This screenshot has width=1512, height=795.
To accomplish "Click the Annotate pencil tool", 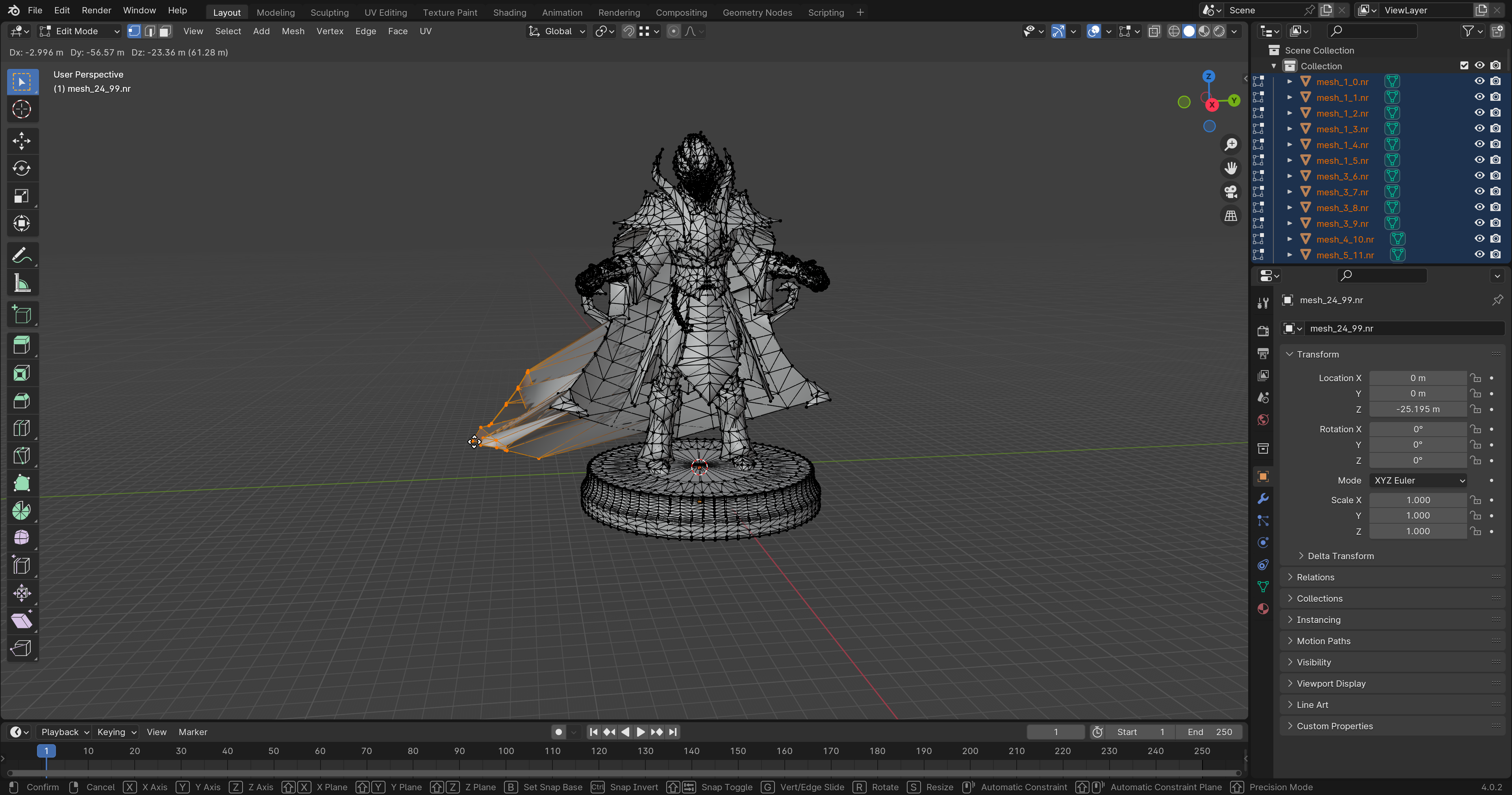I will (x=22, y=256).
